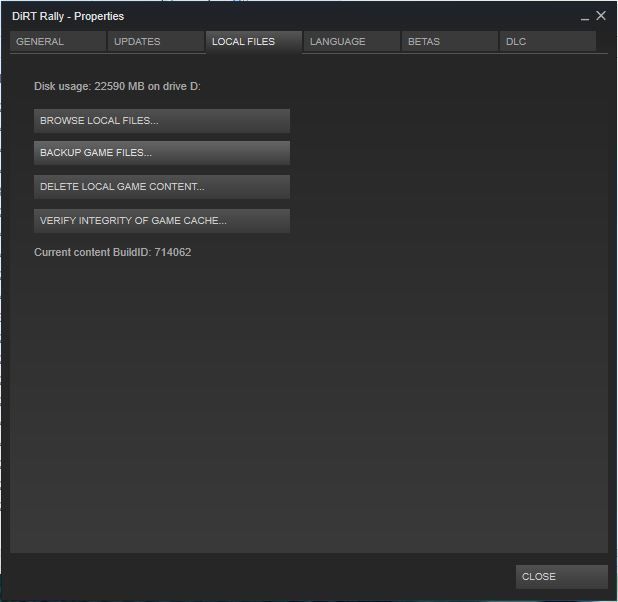Click the disk usage 22590 MB text
Screen dimensions: 618x602
pos(117,86)
